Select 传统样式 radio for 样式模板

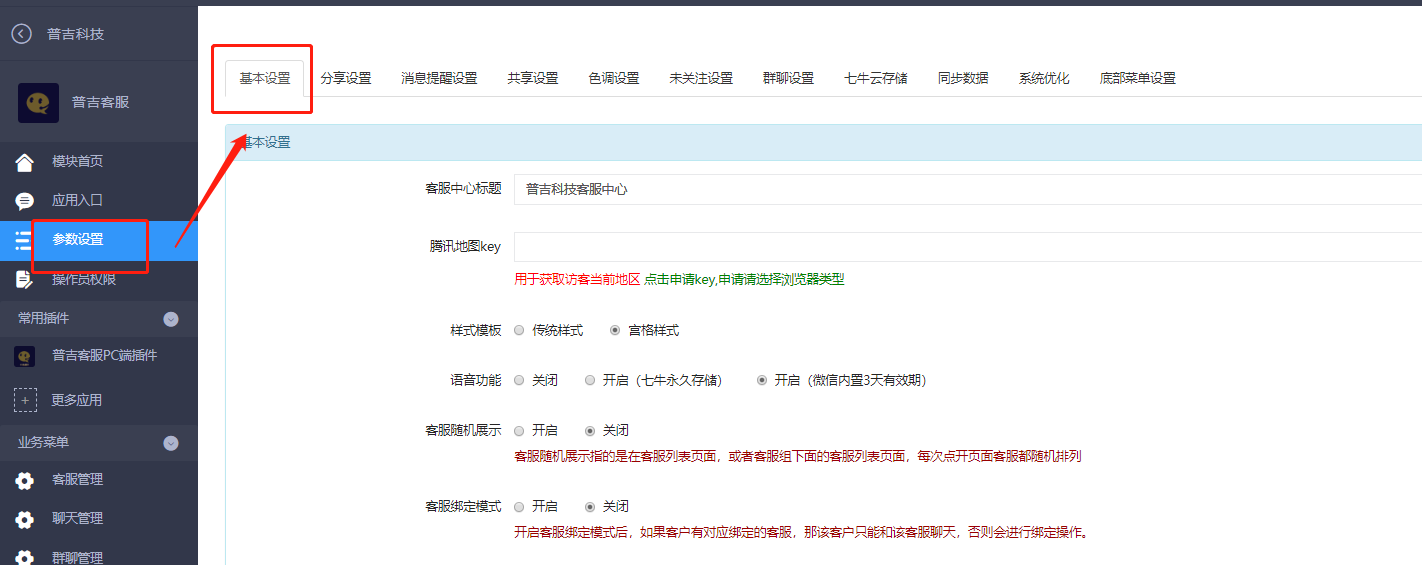pyautogui.click(x=519, y=330)
